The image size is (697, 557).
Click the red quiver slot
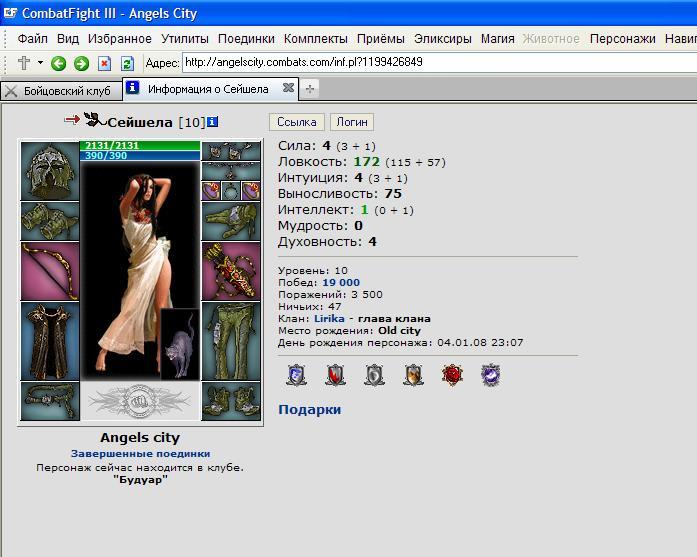(x=231, y=271)
